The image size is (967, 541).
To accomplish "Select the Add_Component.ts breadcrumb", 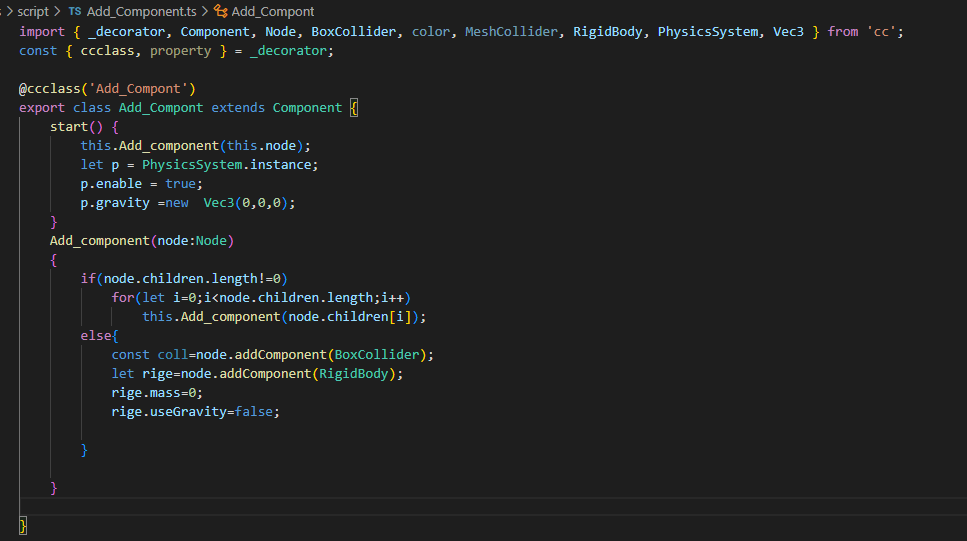I will pos(141,12).
